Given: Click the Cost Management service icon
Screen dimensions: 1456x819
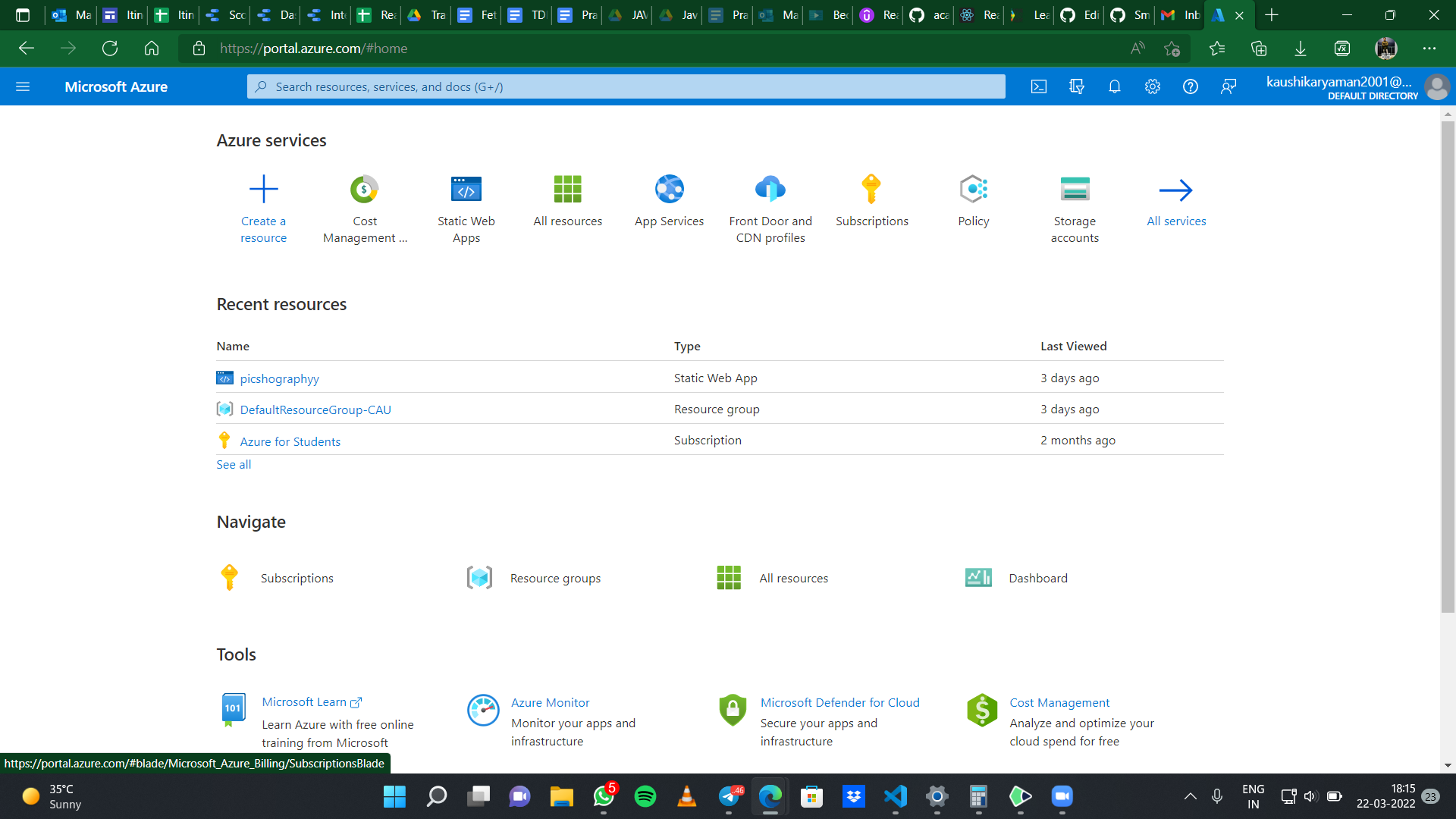Looking at the screenshot, I should click(x=364, y=190).
